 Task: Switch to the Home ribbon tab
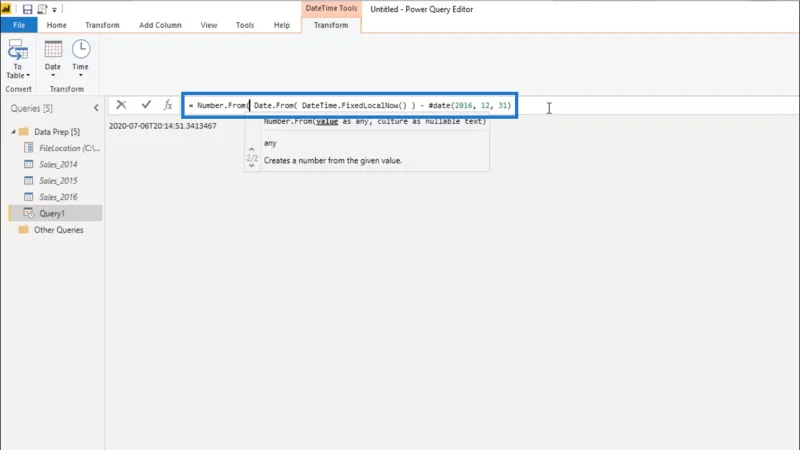coord(57,25)
